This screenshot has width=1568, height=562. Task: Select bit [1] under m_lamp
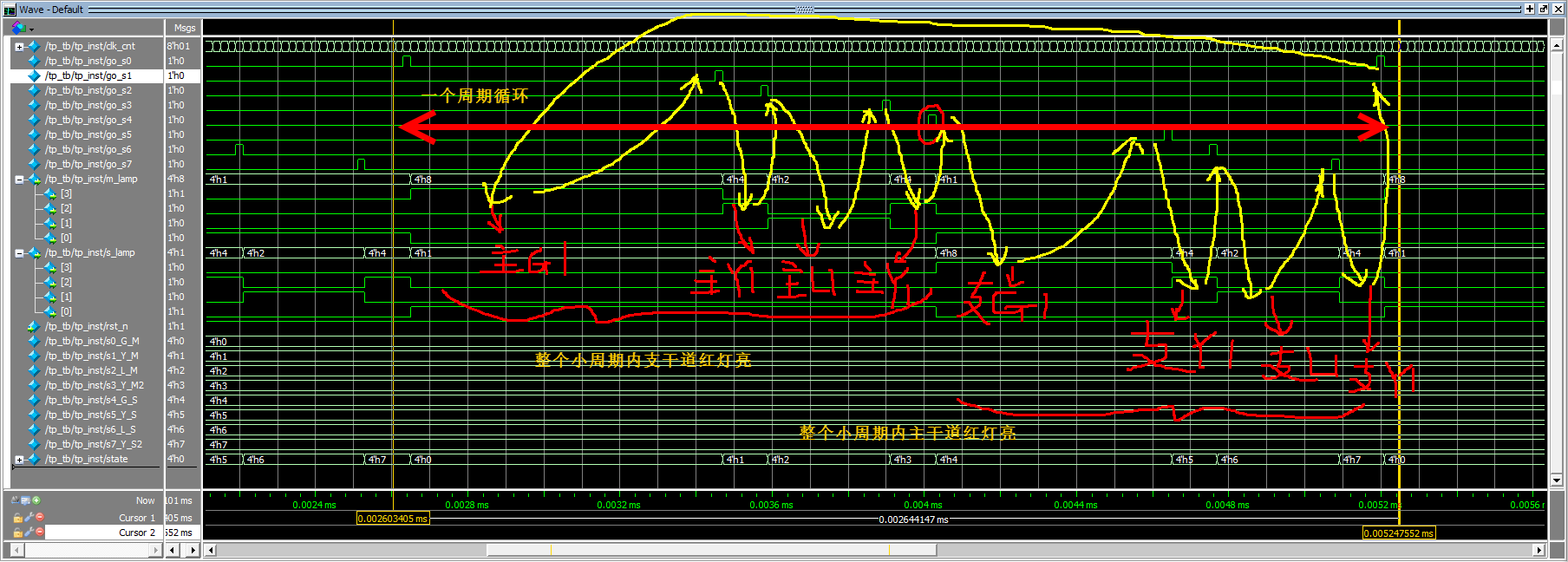click(x=66, y=224)
